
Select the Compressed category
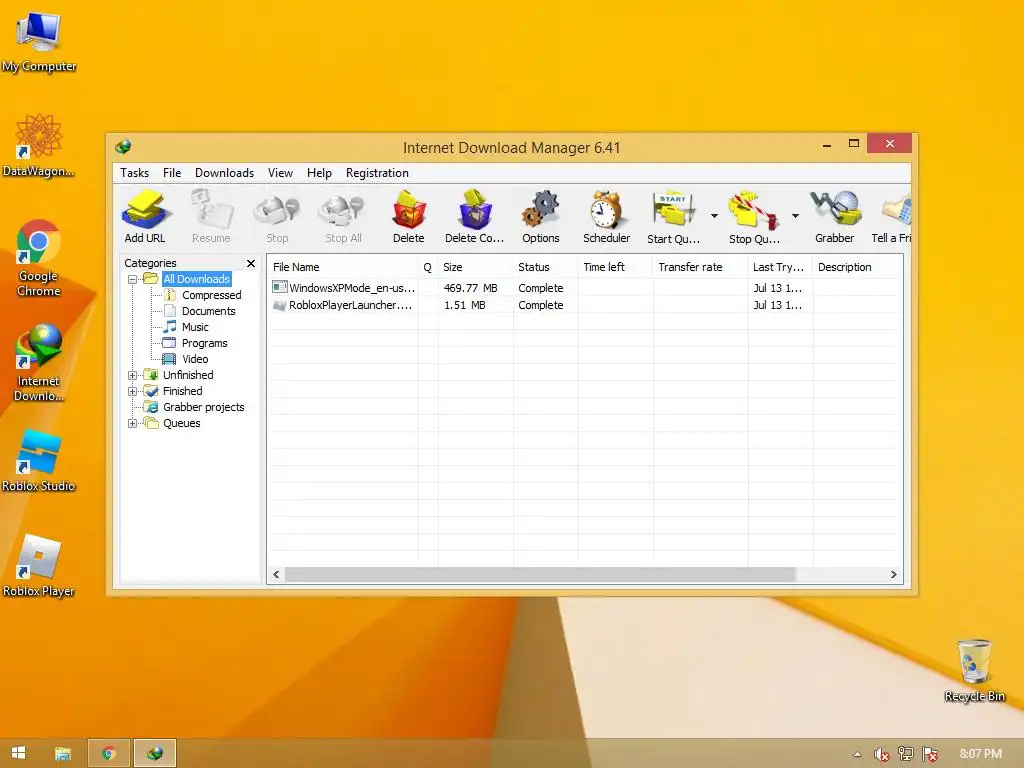(212, 295)
